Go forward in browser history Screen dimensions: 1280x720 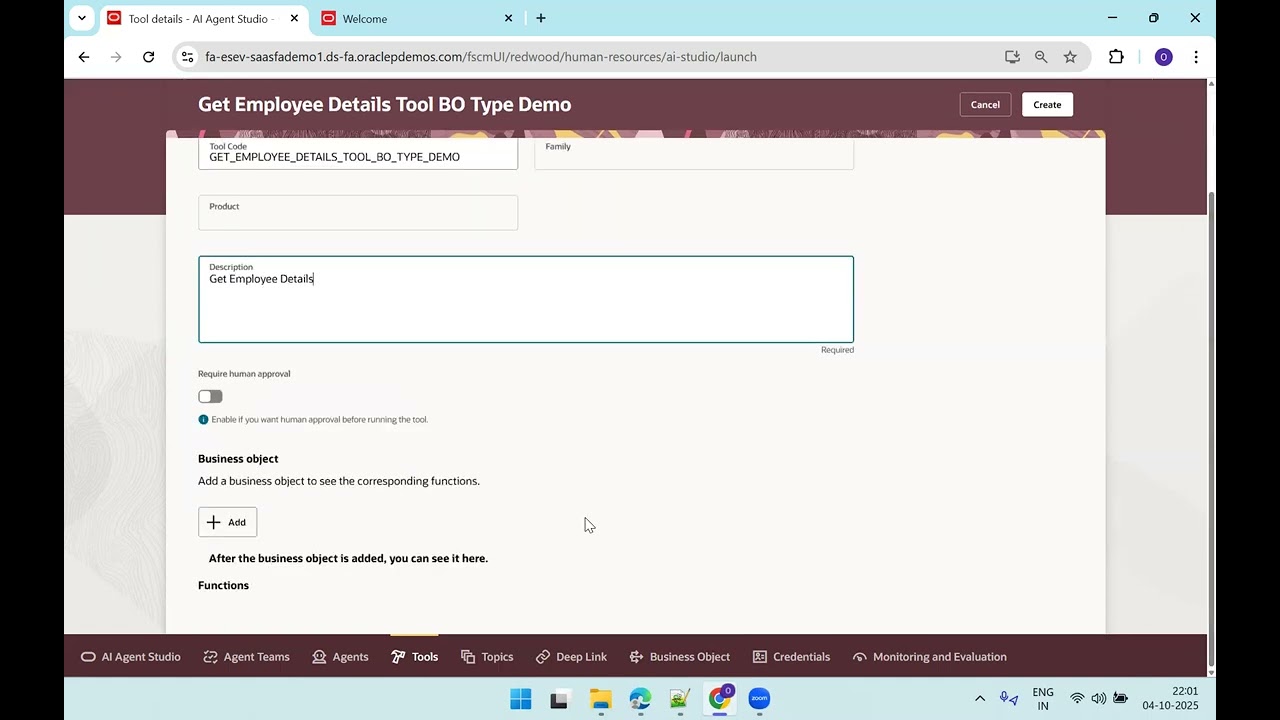[x=116, y=57]
